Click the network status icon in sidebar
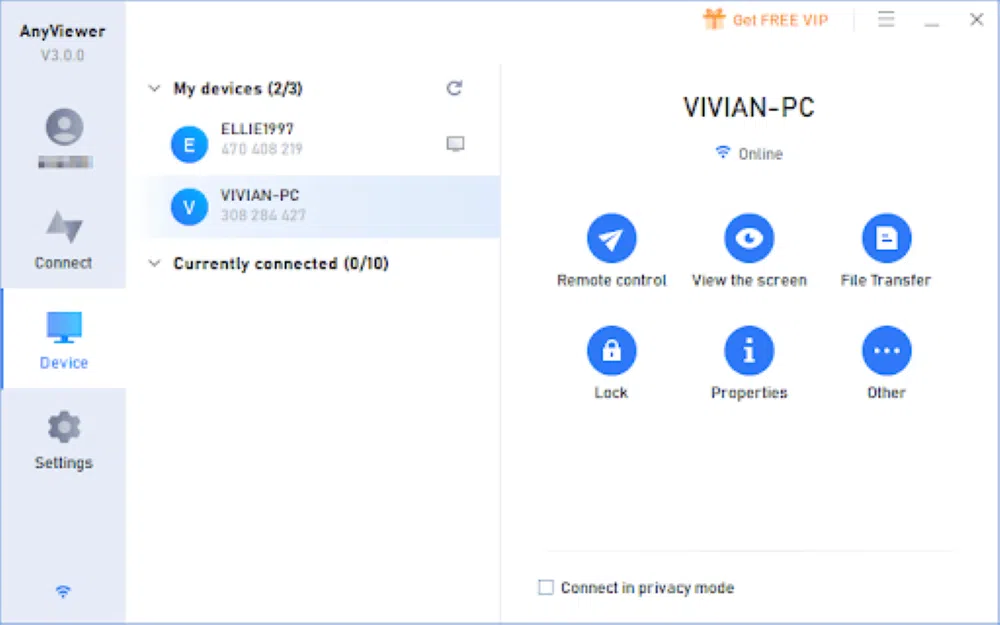1000x625 pixels. 62,592
